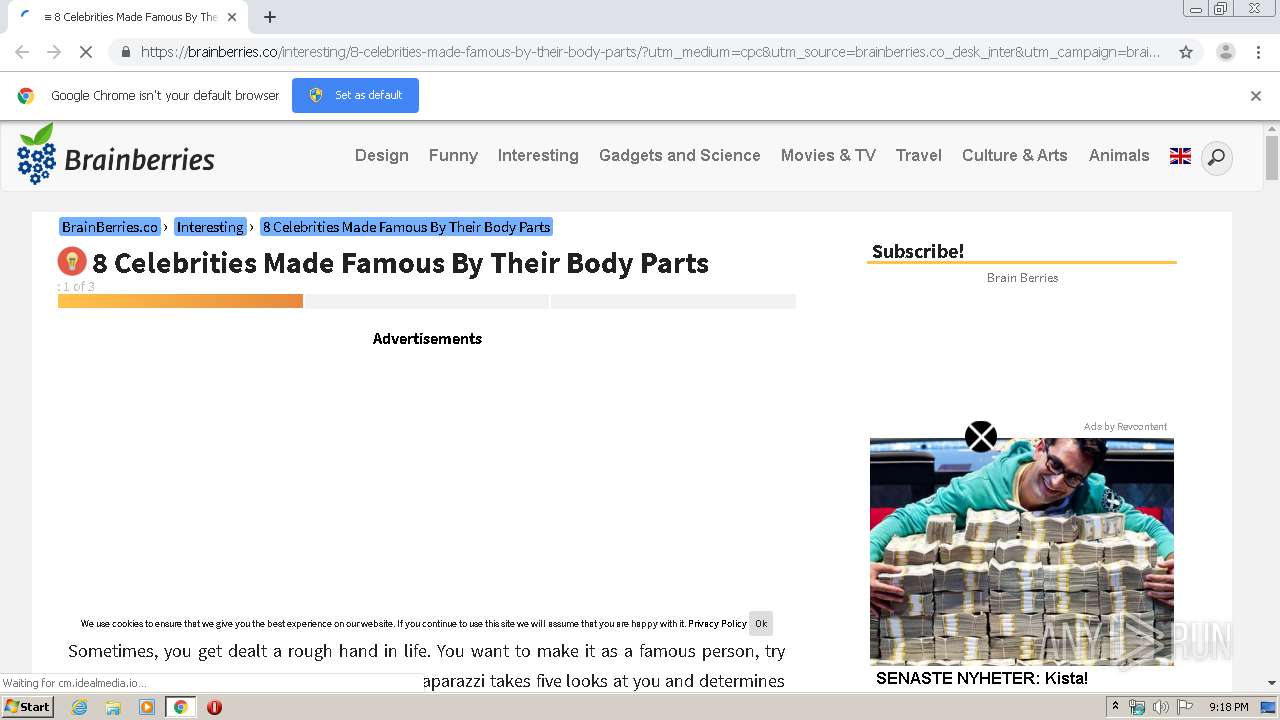Bookmark this page with star icon

tap(1186, 52)
